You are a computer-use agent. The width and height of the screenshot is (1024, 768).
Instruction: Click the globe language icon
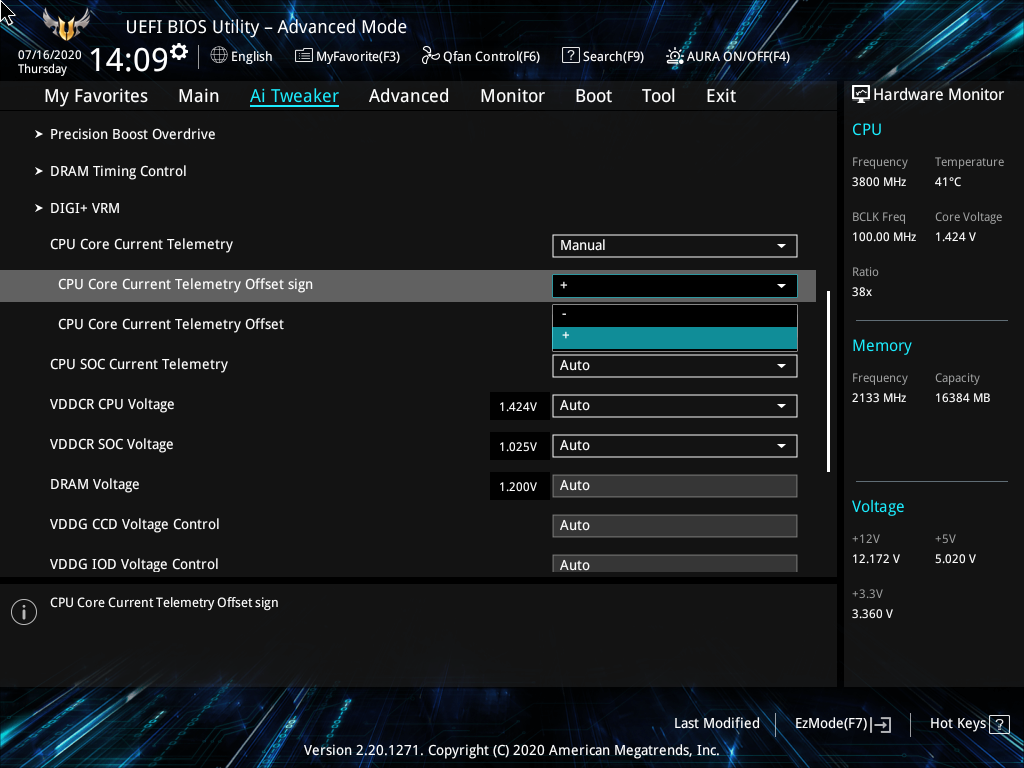pyautogui.click(x=219, y=56)
